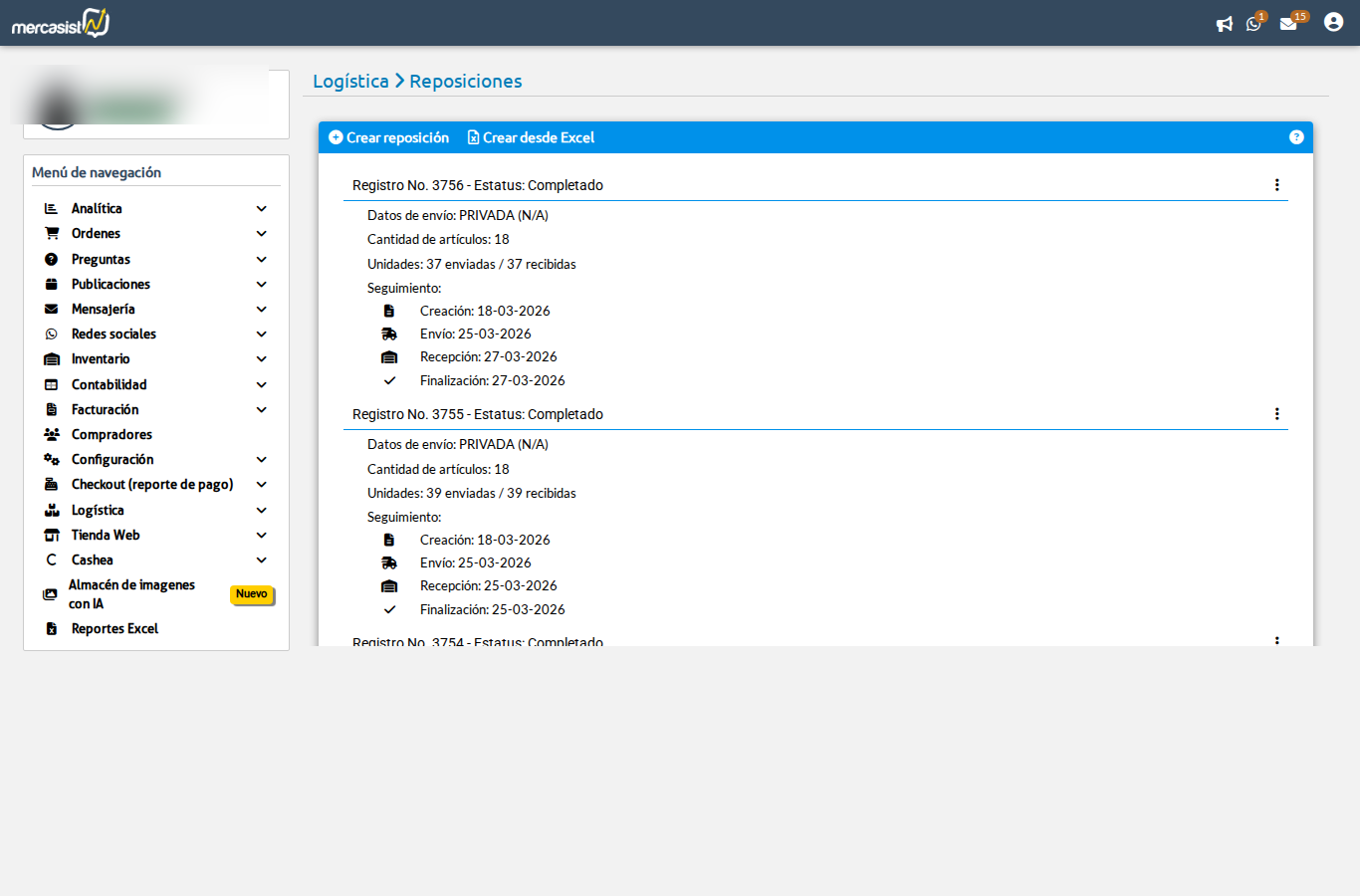This screenshot has width=1360, height=896.
Task: Expand the Analítica menu chevron
Action: [261, 209]
